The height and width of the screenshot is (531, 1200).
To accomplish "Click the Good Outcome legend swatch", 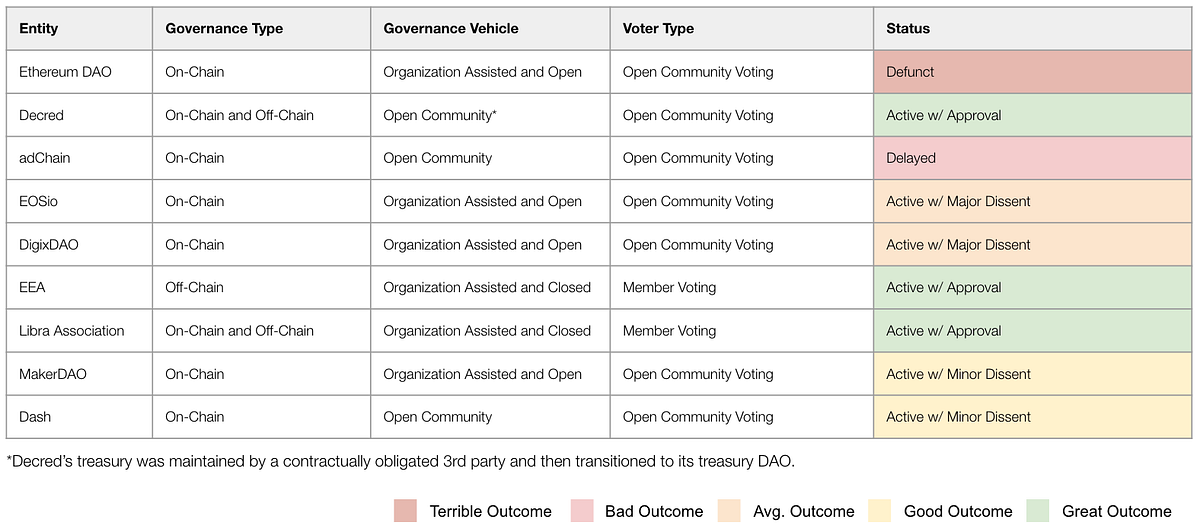I will 882,511.
